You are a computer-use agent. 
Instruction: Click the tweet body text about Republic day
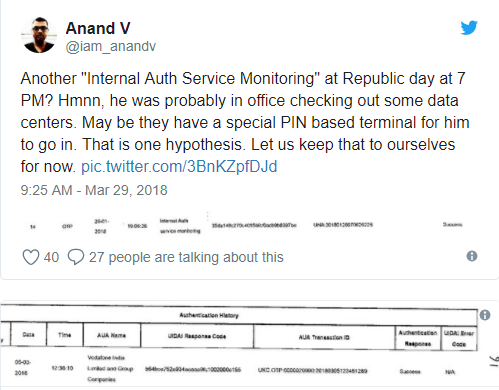click(245, 122)
